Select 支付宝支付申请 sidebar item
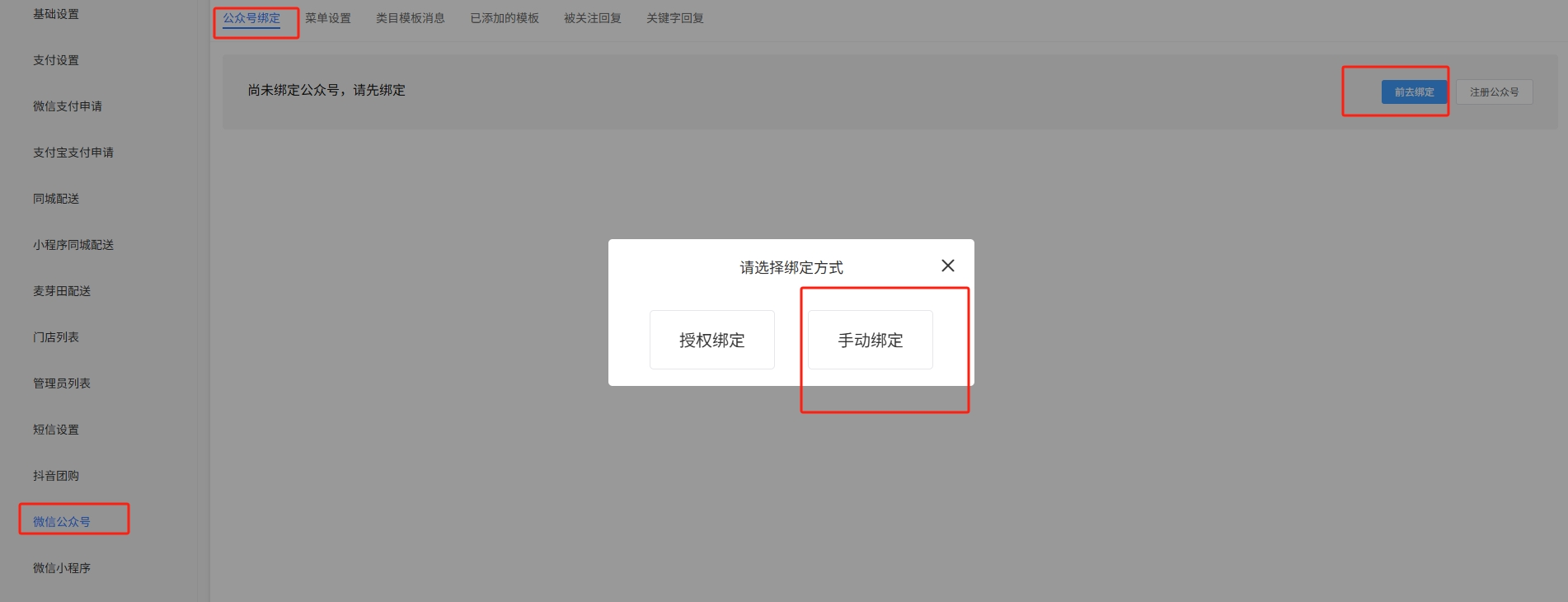The height and width of the screenshot is (602, 1568). 73,153
